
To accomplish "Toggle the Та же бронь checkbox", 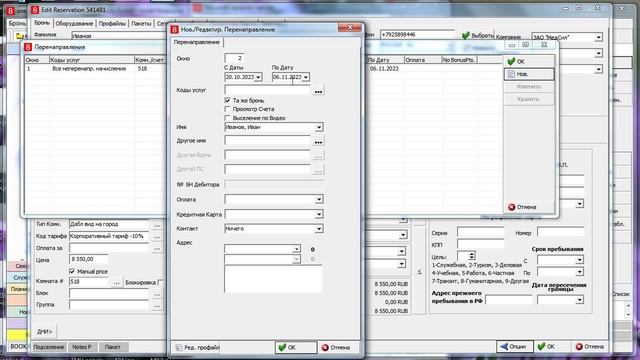I will coord(227,100).
